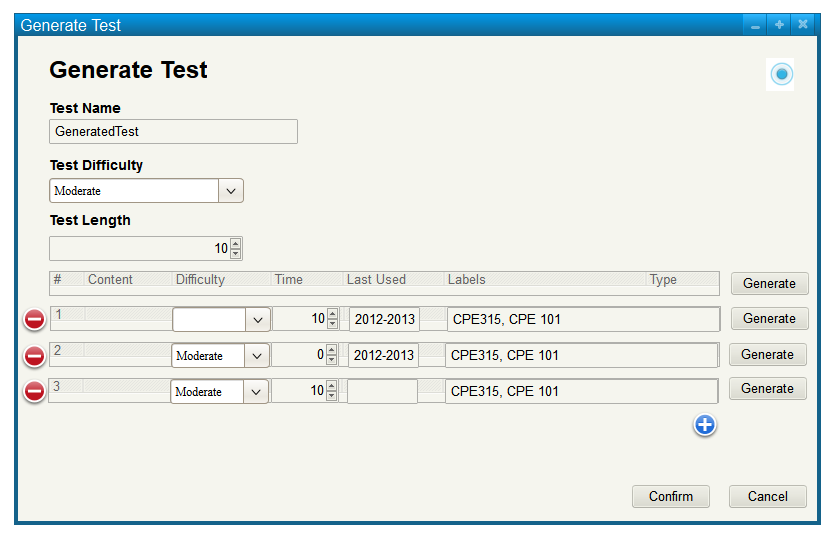Viewport: 832px width, 538px height.
Task: Confirm the generated test
Action: (670, 496)
